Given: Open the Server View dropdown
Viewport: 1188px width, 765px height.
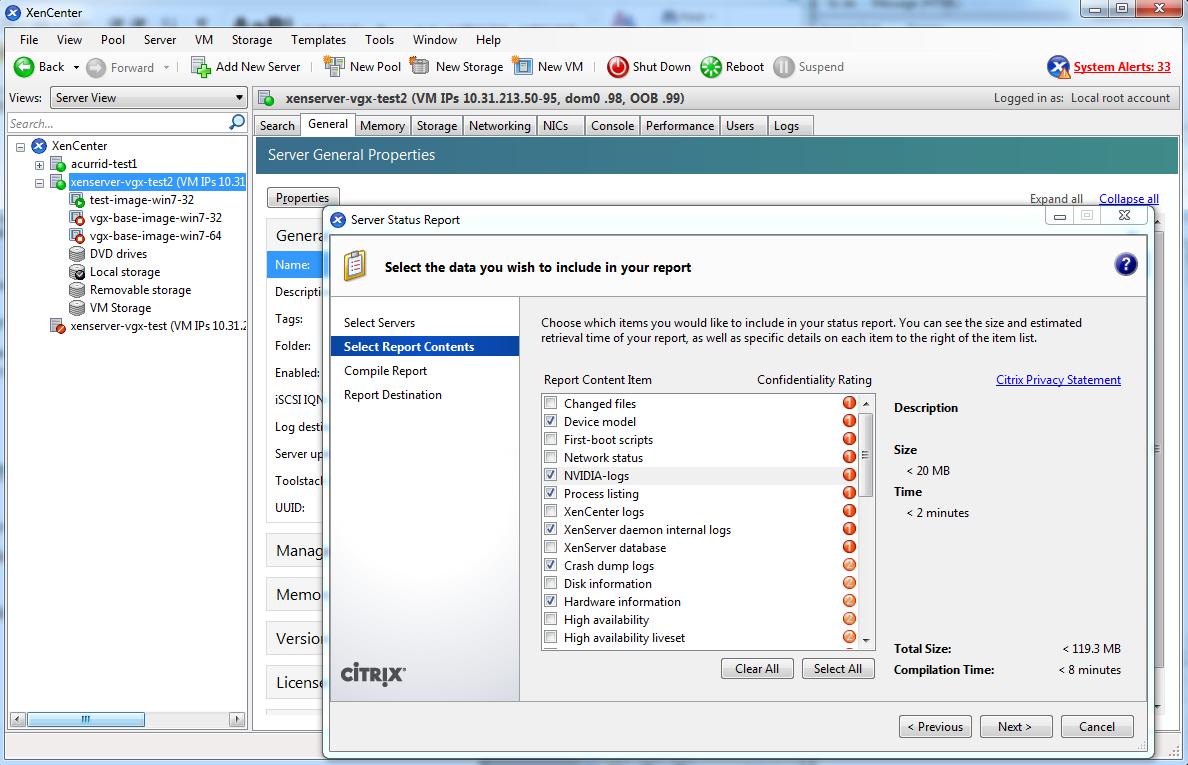Looking at the screenshot, I should tap(239, 98).
